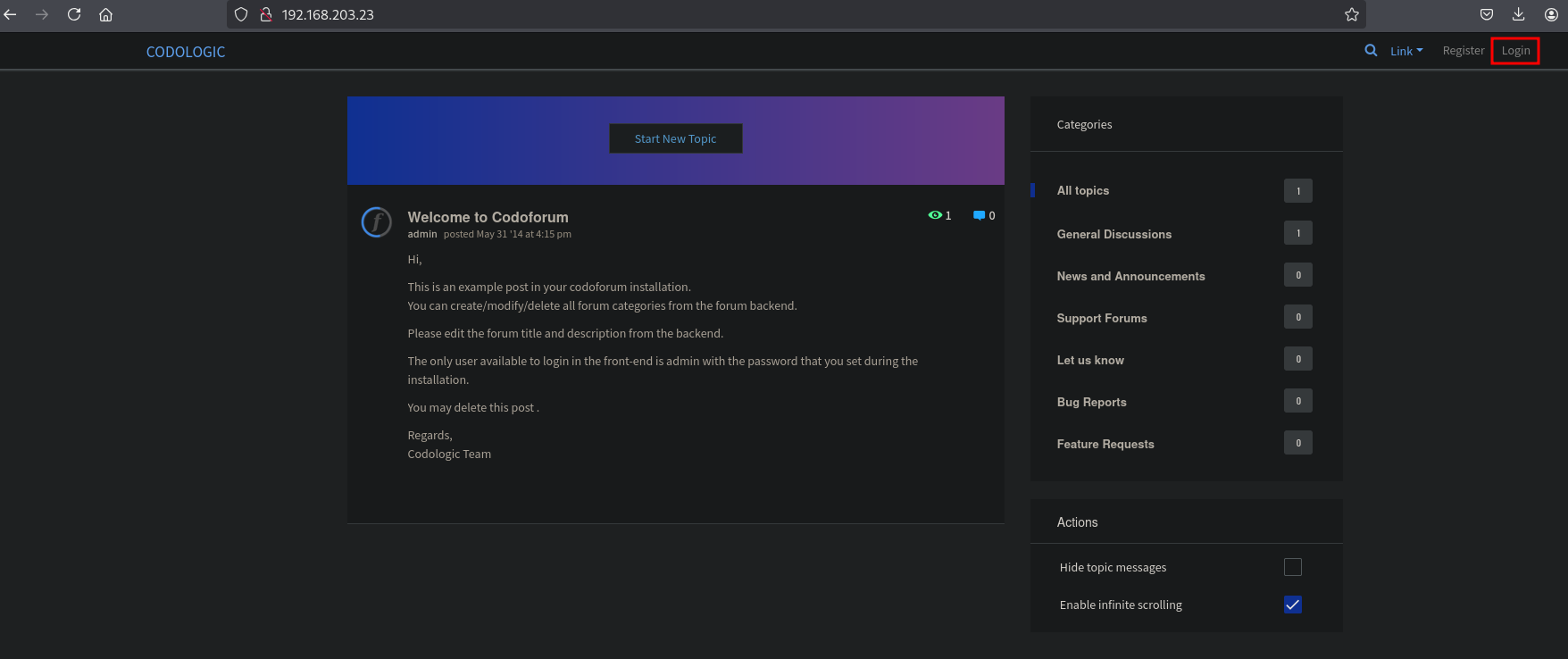
Task: Open the Feature Requests category
Action: 1105,444
